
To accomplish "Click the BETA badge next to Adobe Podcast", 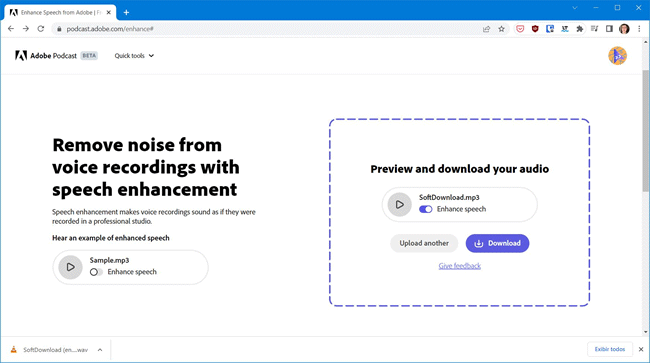I will click(x=89, y=56).
